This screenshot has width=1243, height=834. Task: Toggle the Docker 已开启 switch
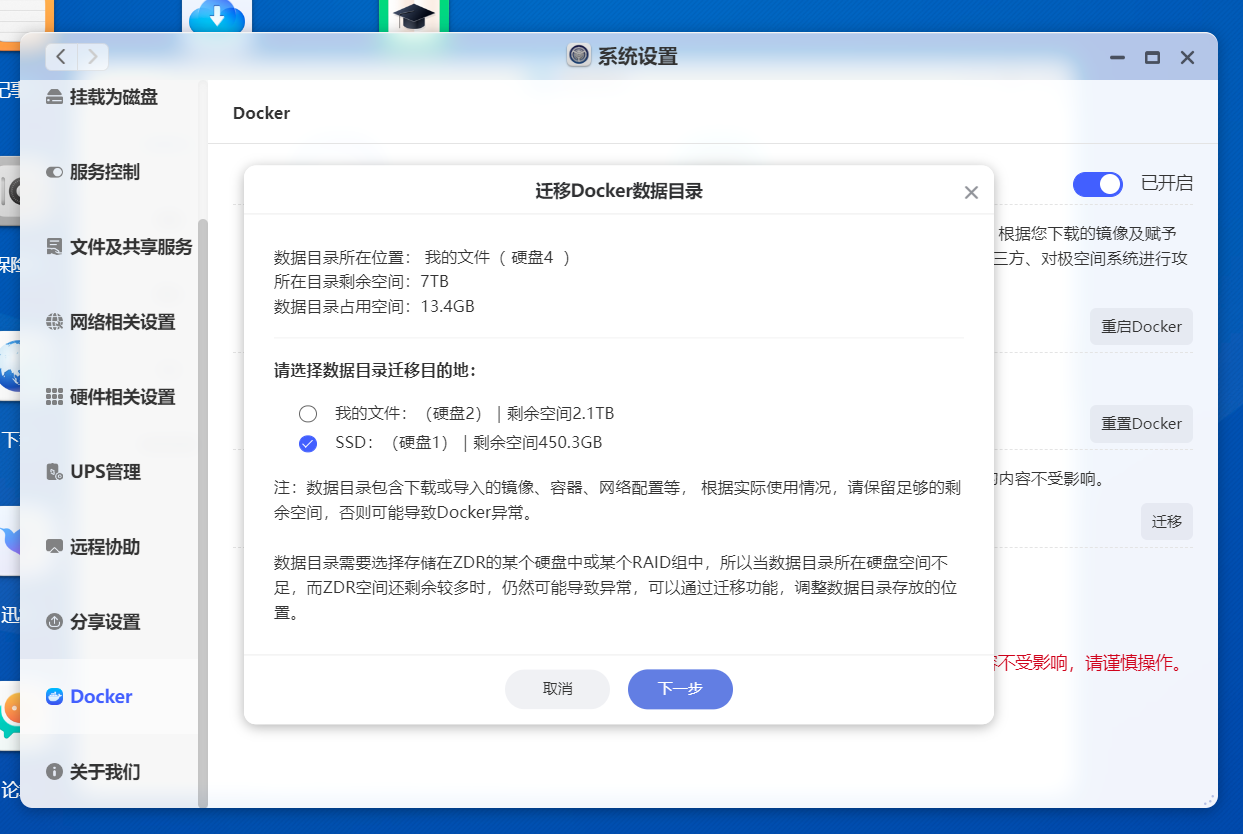click(1098, 184)
